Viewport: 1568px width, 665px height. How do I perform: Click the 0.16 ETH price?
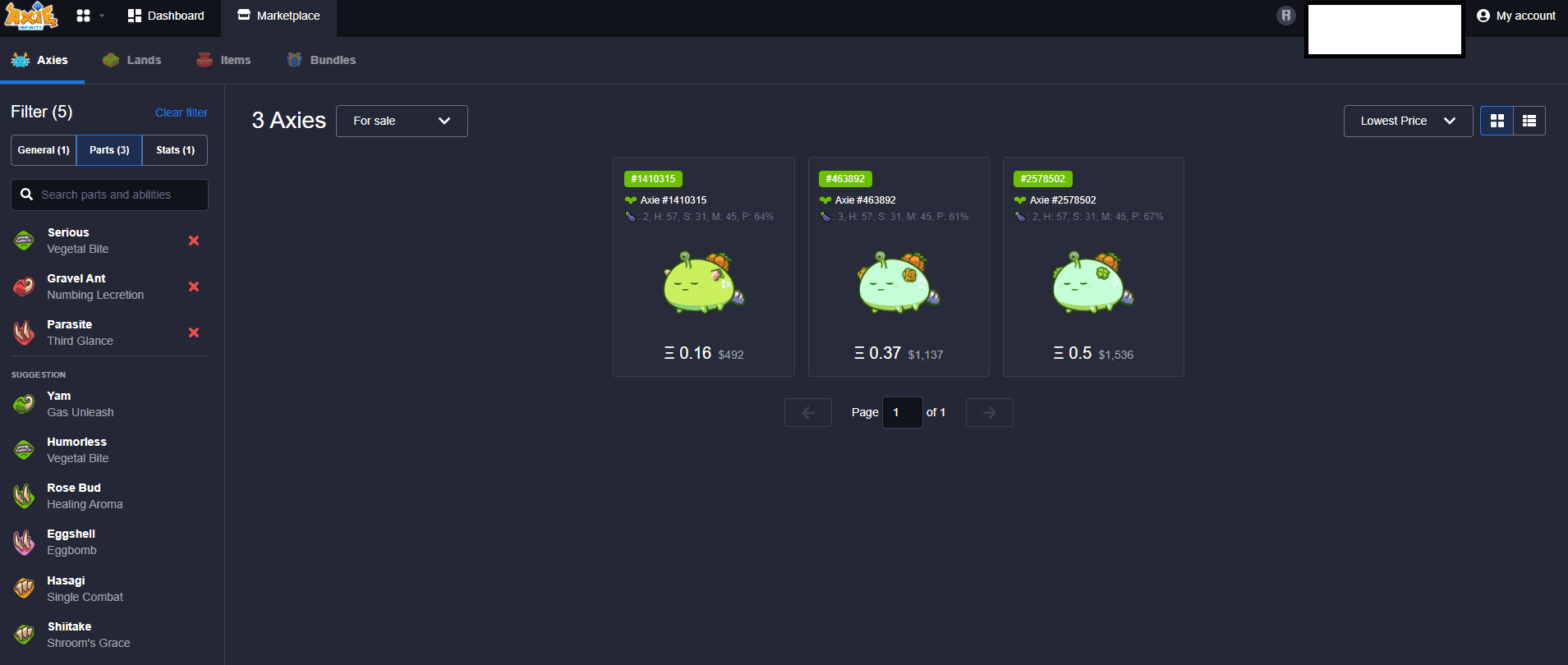click(687, 353)
